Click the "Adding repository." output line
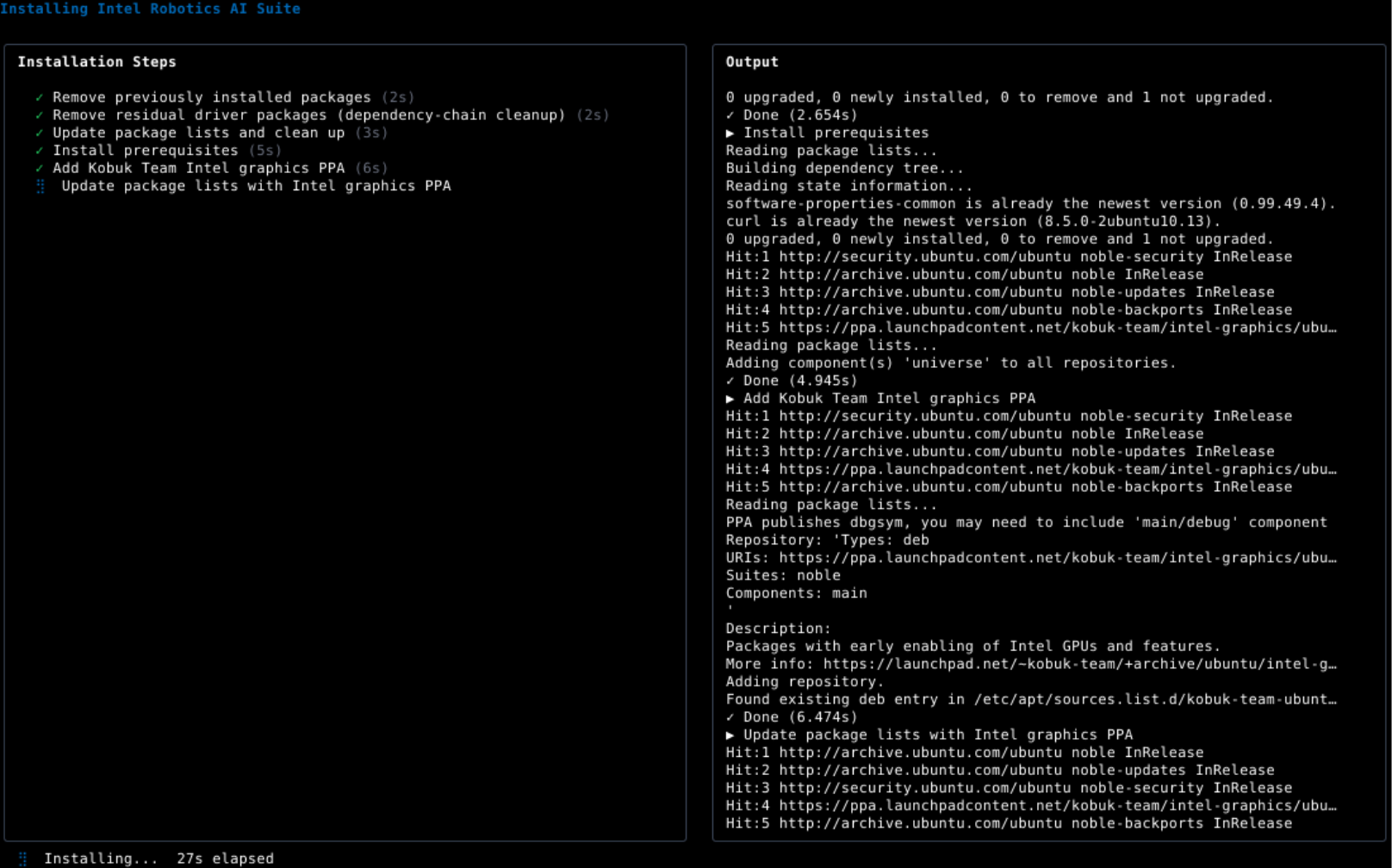 click(805, 682)
